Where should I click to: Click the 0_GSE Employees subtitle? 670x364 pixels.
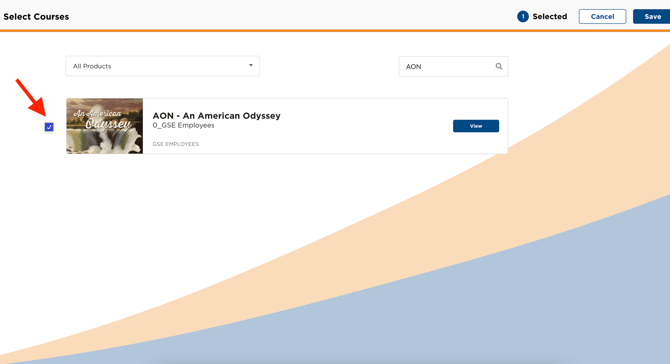[x=183, y=126]
